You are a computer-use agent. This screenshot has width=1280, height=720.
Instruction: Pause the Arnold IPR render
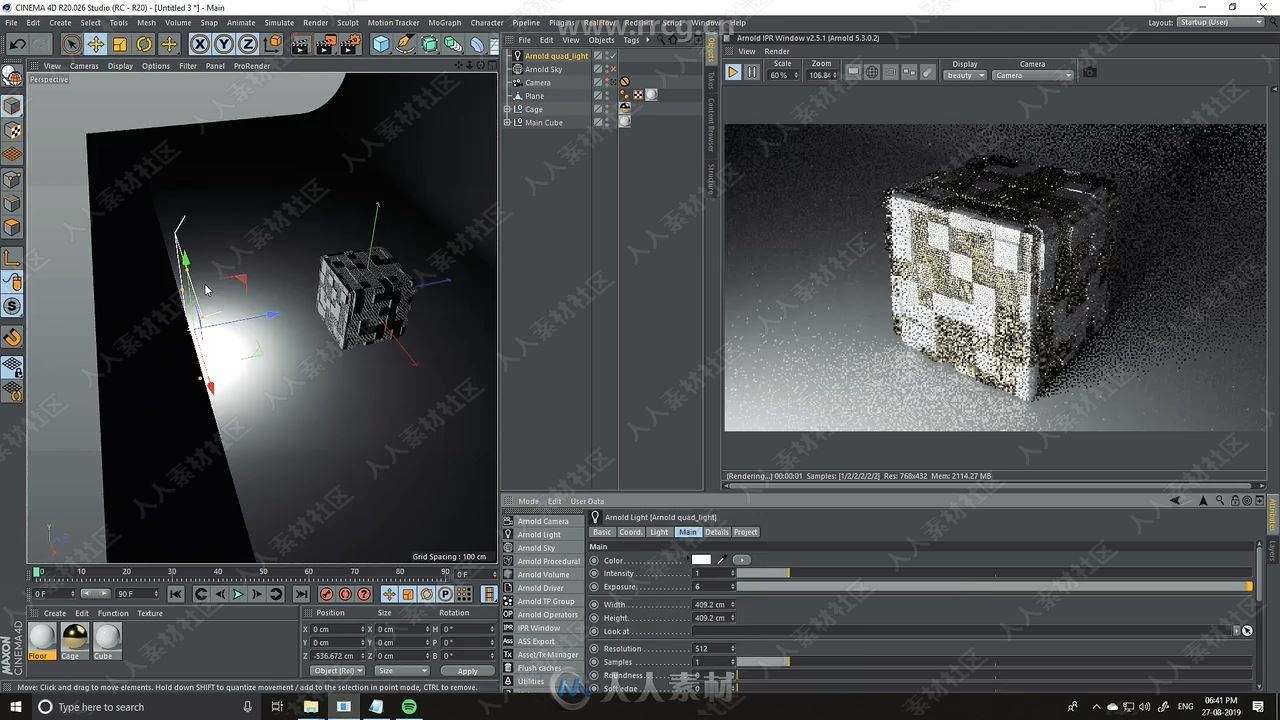(752, 72)
